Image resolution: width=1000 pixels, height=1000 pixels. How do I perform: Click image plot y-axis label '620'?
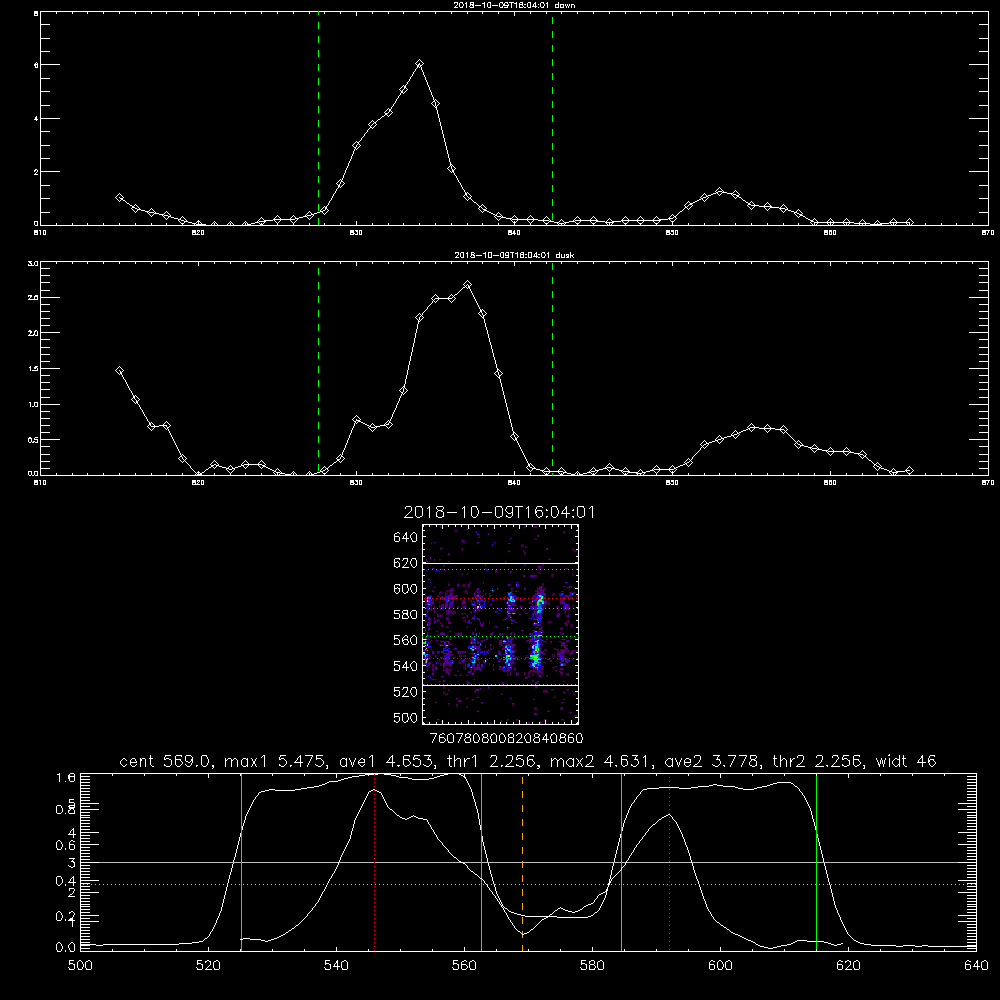click(406, 563)
